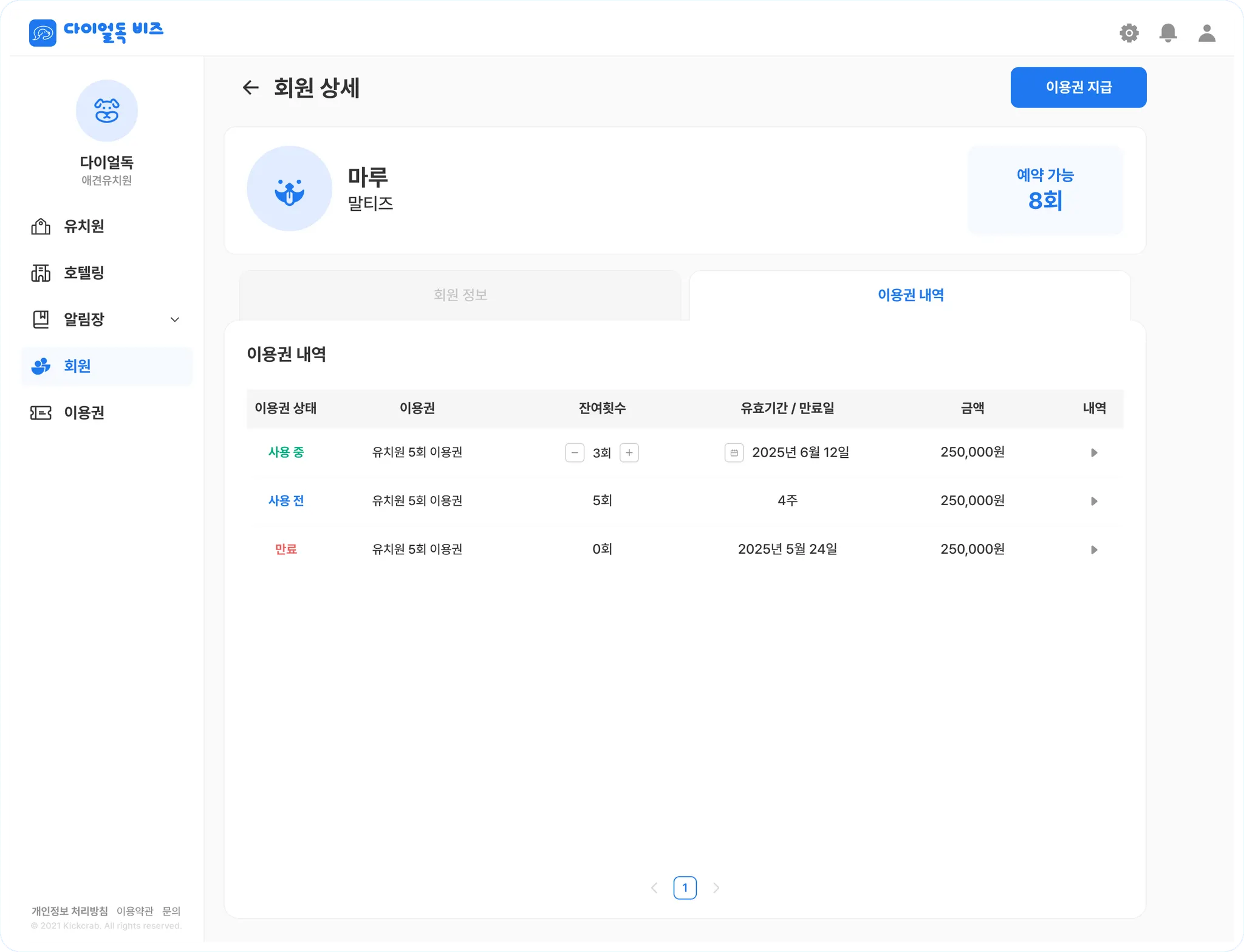The image size is (1244, 952).
Task: Increase remaining count with plus button
Action: pos(629,453)
